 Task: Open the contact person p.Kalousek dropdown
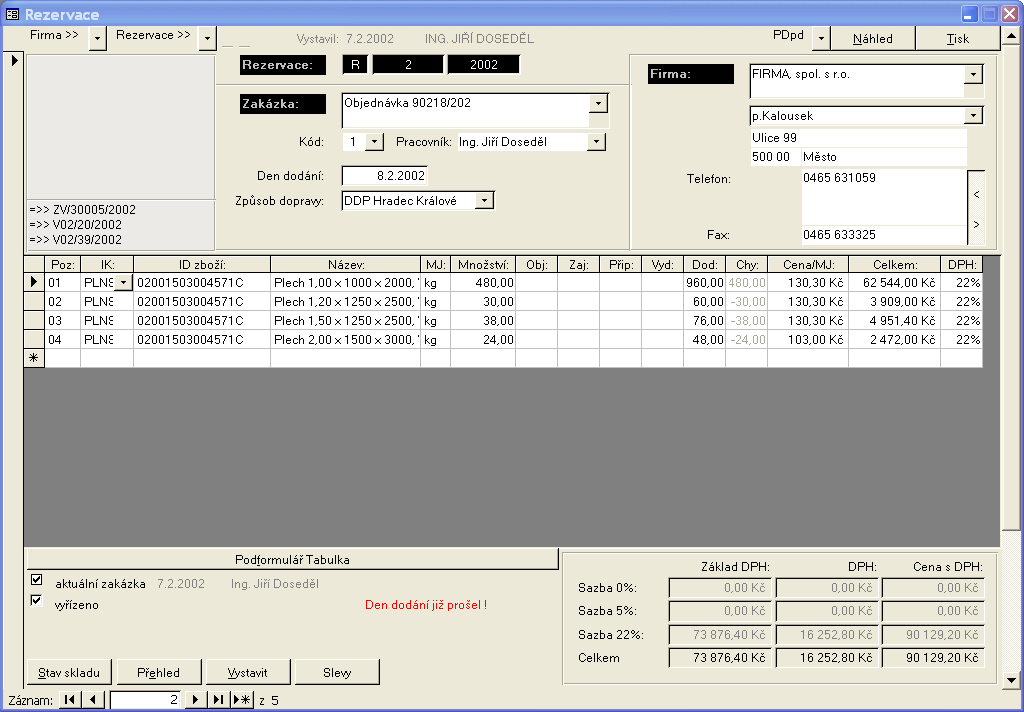(x=973, y=116)
